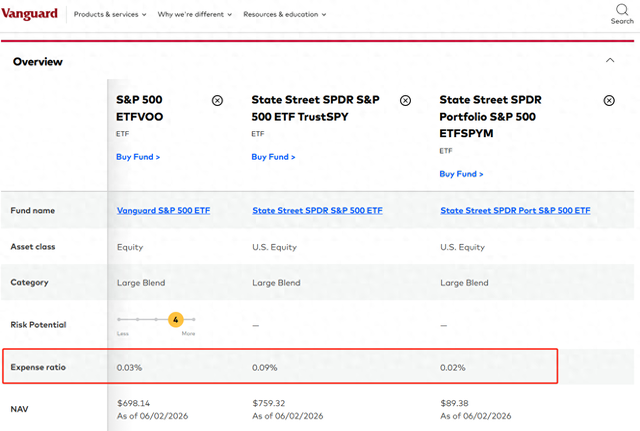Click the risk potential marker showing 4
This screenshot has width=640, height=431.
tap(176, 320)
